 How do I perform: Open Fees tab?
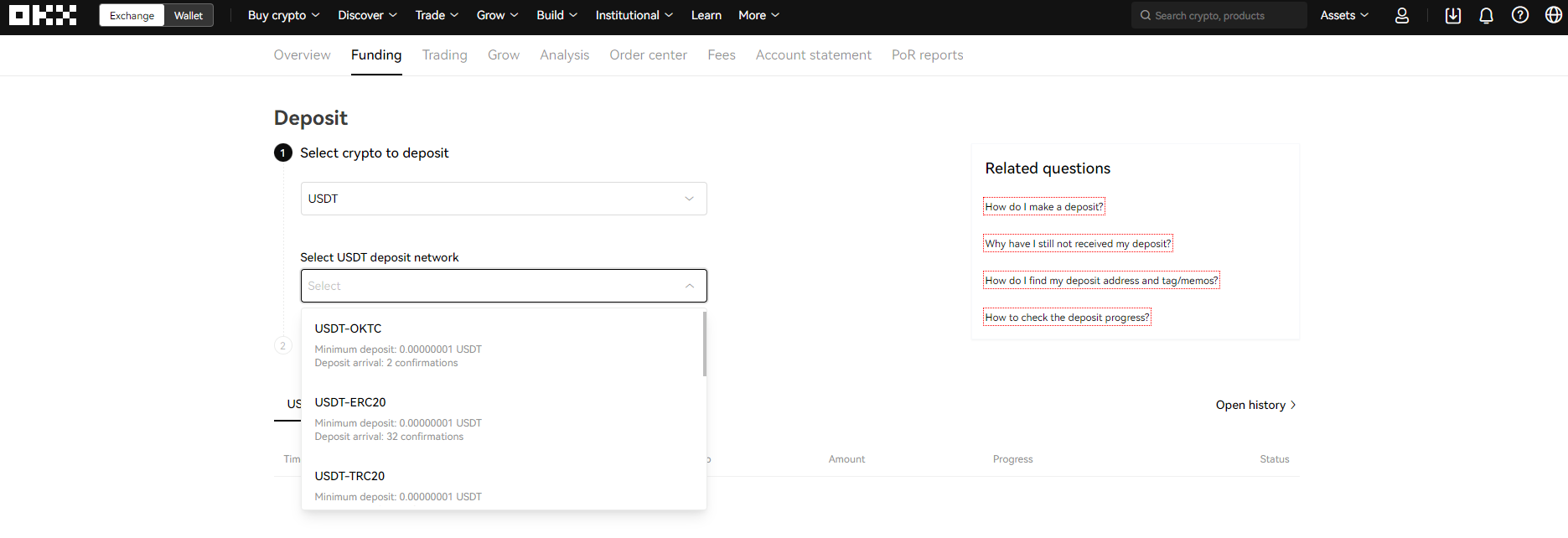click(x=722, y=55)
